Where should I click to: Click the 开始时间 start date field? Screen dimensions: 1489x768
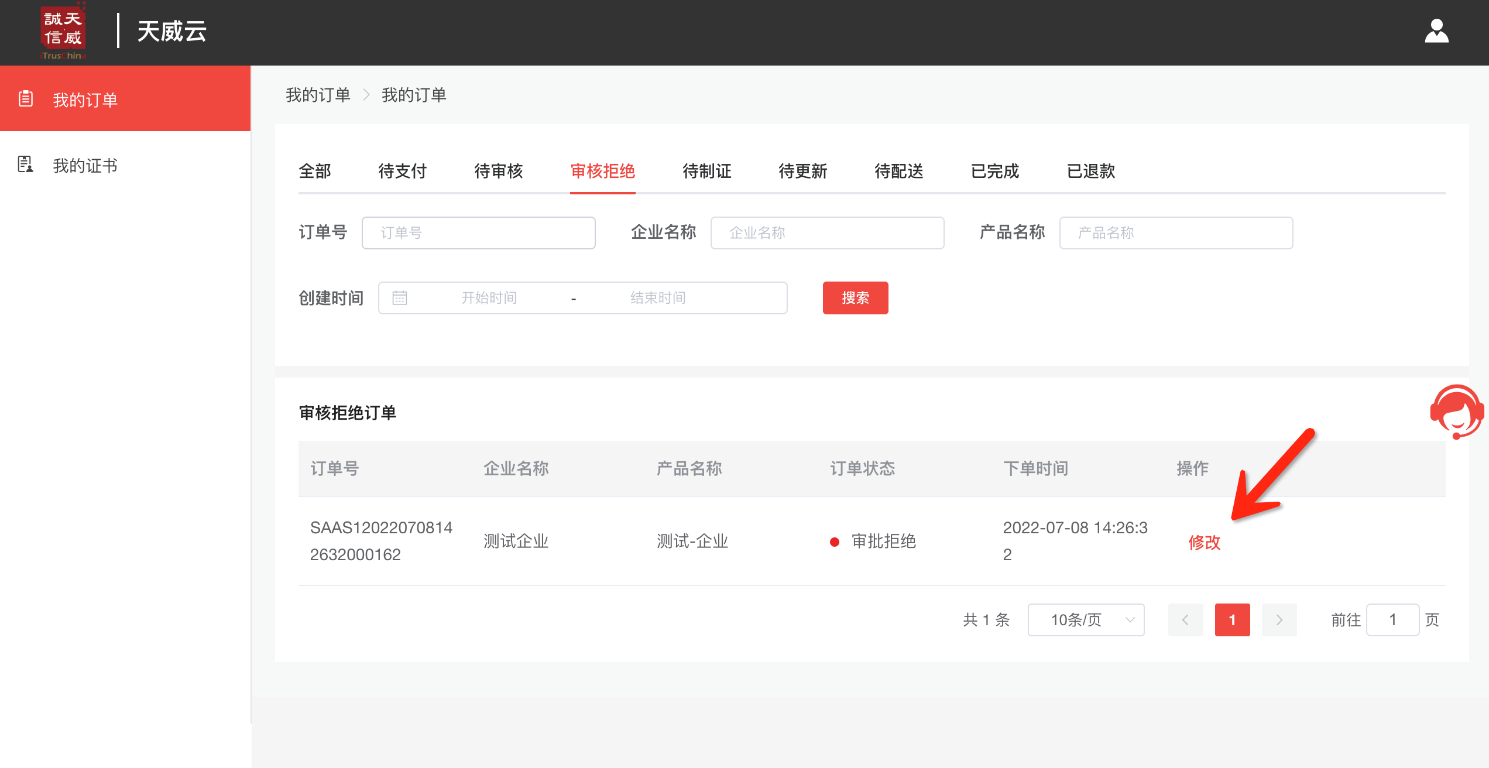pos(489,298)
